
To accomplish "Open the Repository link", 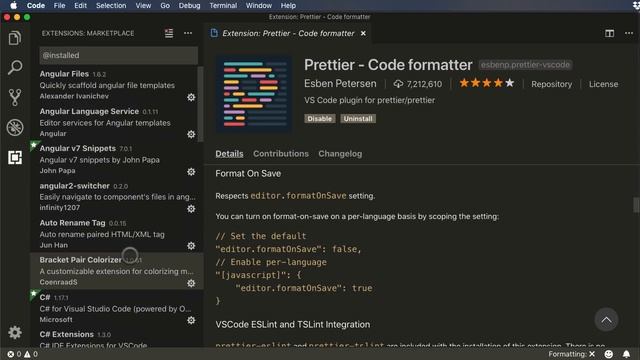I will tap(551, 84).
